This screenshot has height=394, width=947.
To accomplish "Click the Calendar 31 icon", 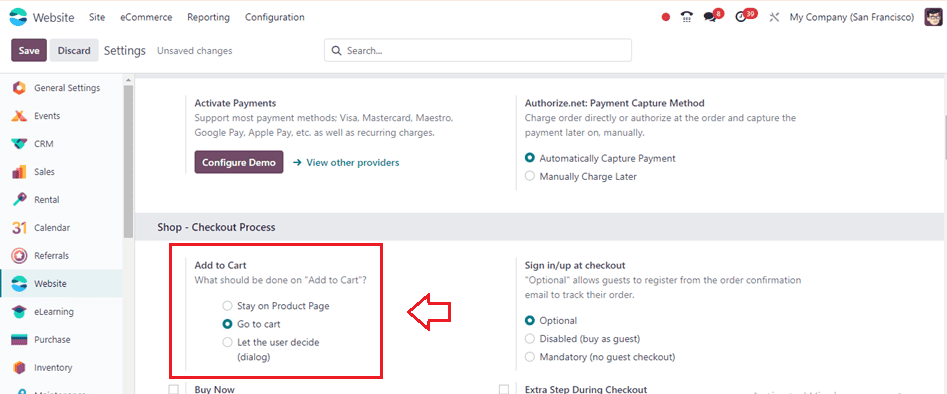I will click(x=19, y=228).
